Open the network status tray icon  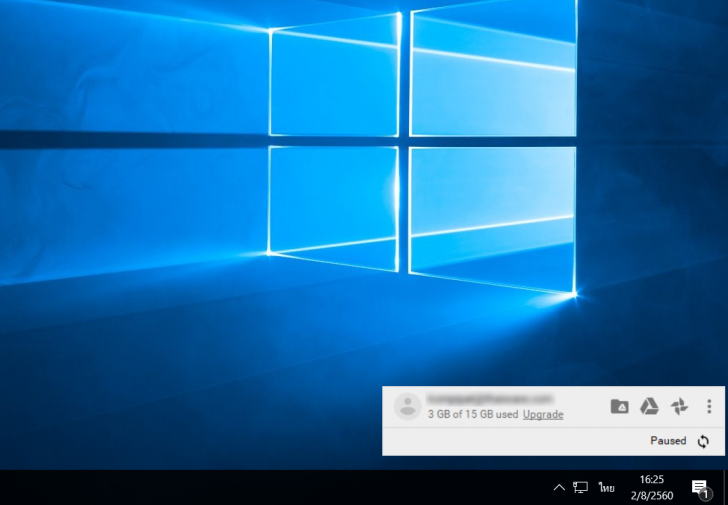coord(581,487)
